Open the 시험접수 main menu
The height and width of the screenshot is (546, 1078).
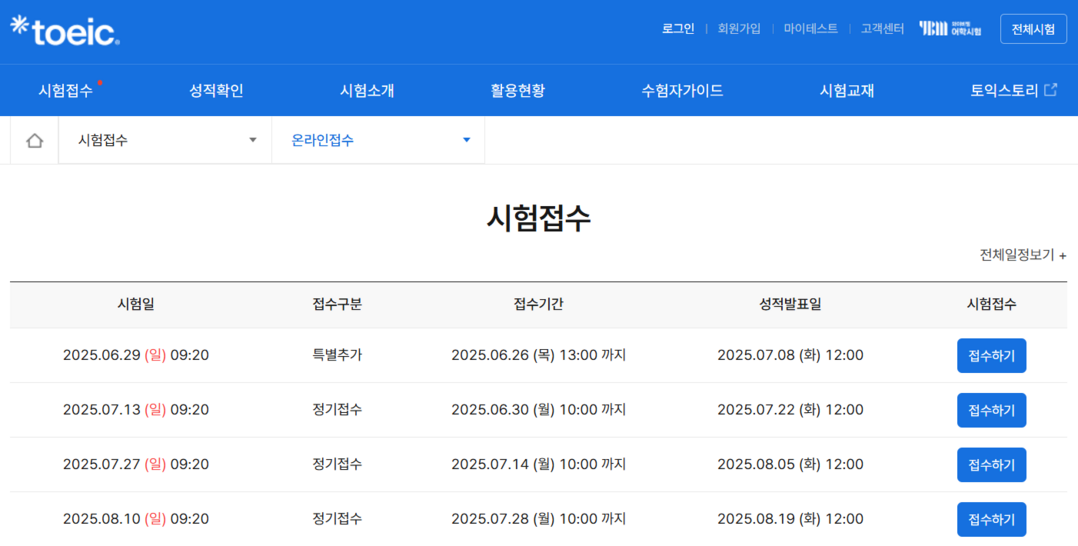66,91
